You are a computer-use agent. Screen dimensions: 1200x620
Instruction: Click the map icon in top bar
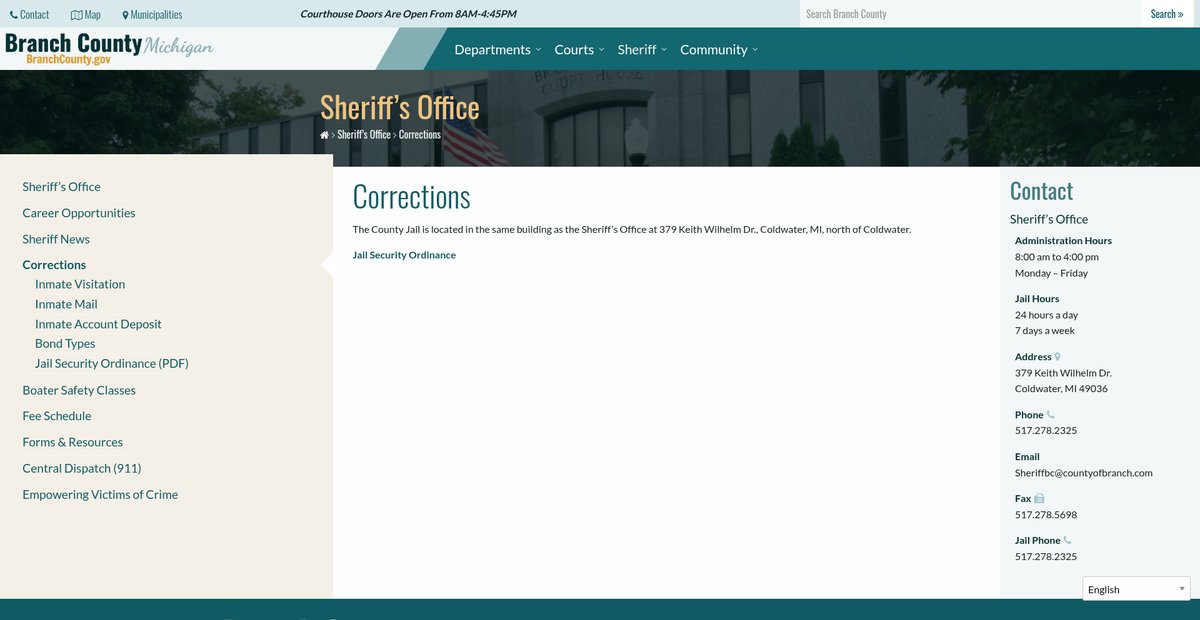(77, 15)
